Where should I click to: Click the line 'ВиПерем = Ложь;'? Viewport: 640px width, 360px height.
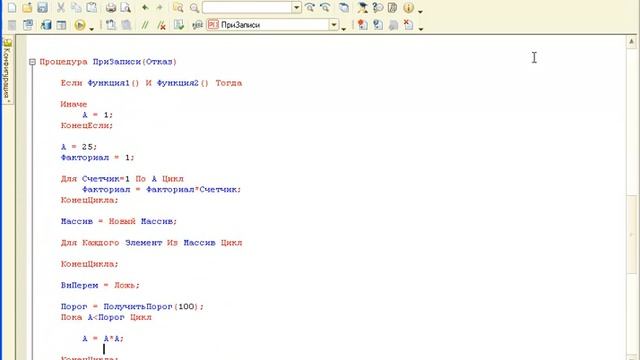point(100,285)
